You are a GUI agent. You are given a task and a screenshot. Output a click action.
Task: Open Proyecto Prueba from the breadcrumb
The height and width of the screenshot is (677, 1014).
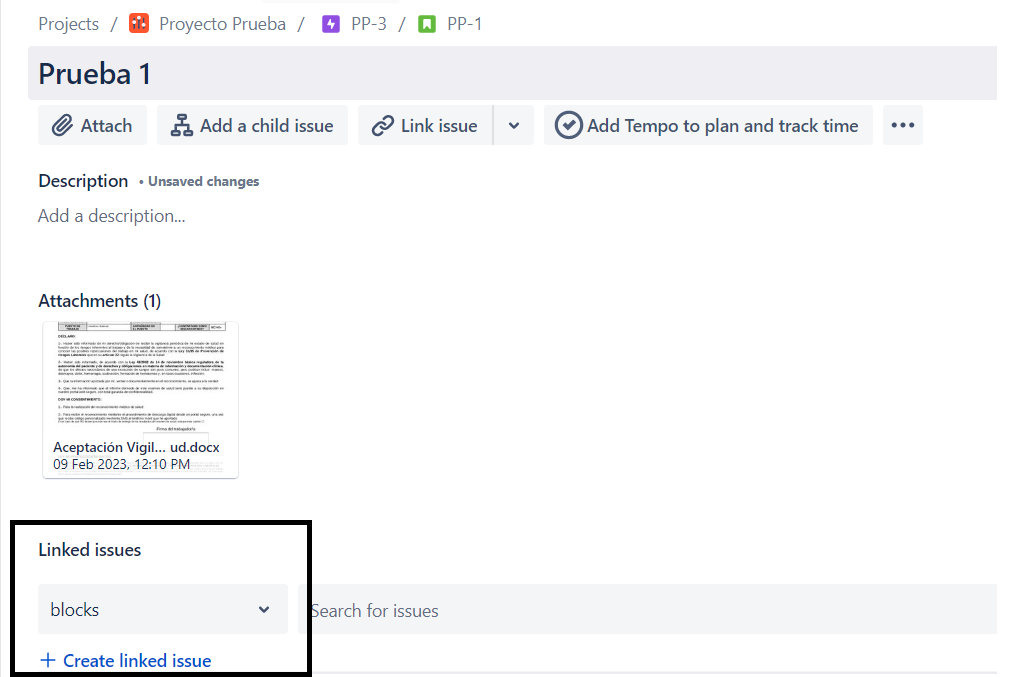point(222,23)
